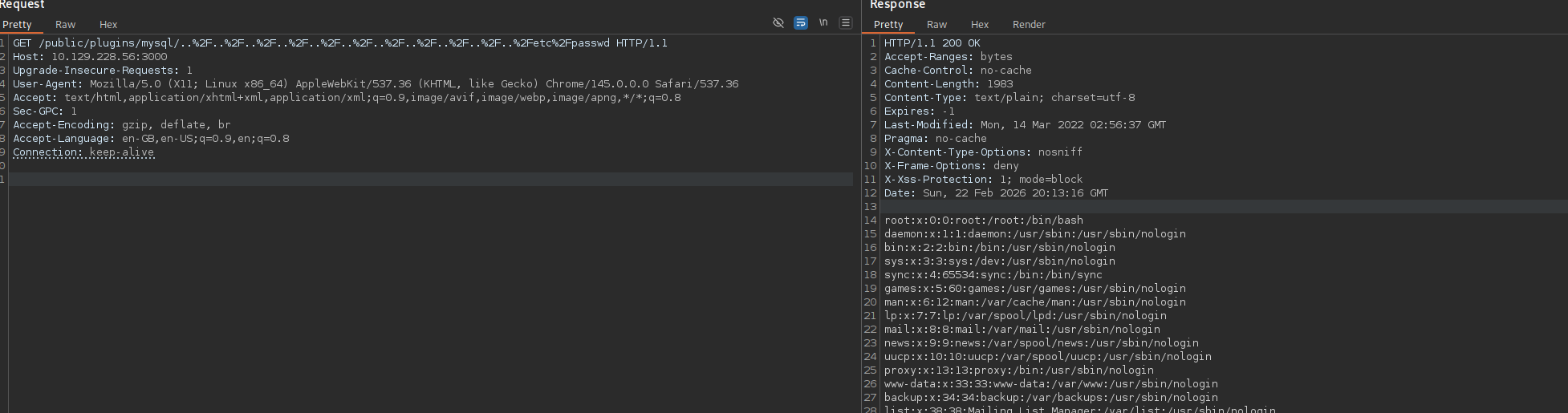Toggle the word-wrap icon in Request panel

tap(800, 22)
